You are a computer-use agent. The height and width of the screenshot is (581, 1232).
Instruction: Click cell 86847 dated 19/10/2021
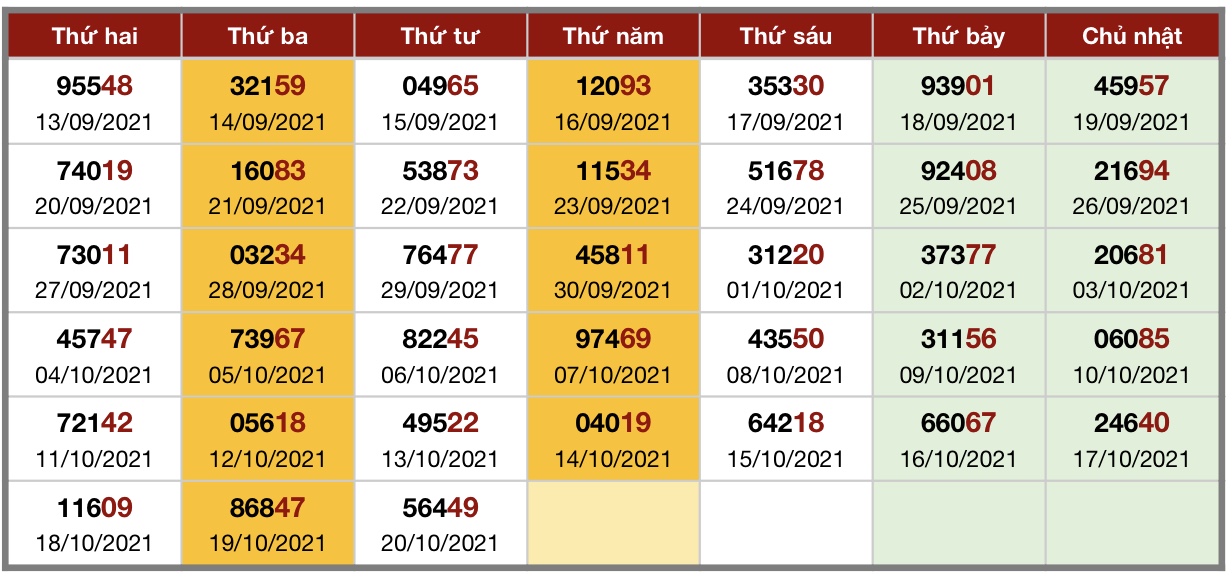(268, 524)
